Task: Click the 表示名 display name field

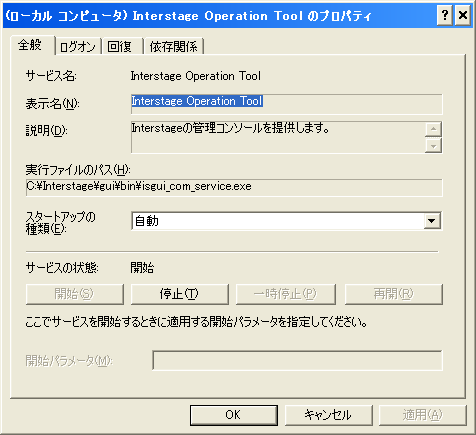Action: 287,104
